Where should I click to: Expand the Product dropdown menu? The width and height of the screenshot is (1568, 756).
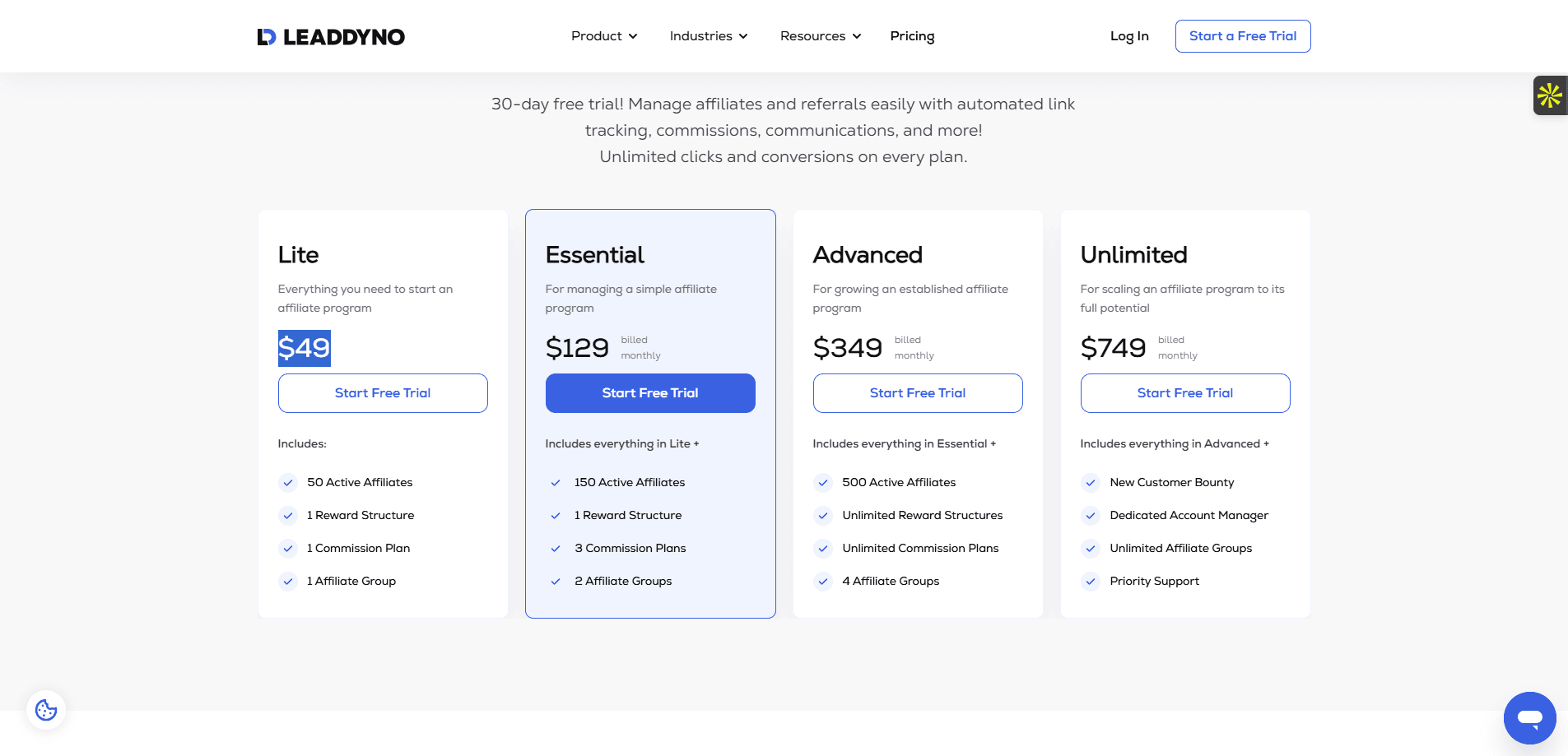pos(604,36)
